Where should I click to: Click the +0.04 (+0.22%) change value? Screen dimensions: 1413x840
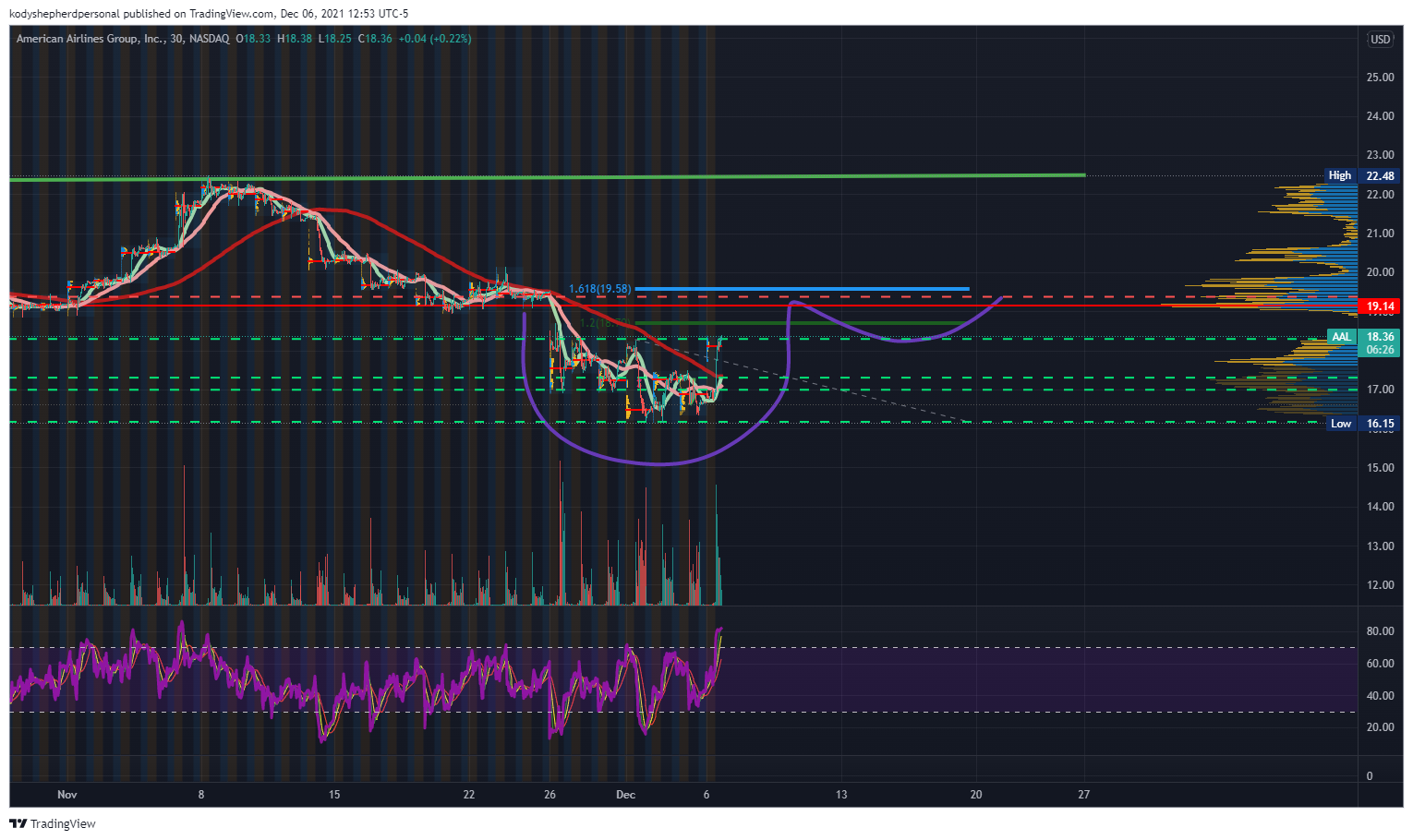point(435,39)
